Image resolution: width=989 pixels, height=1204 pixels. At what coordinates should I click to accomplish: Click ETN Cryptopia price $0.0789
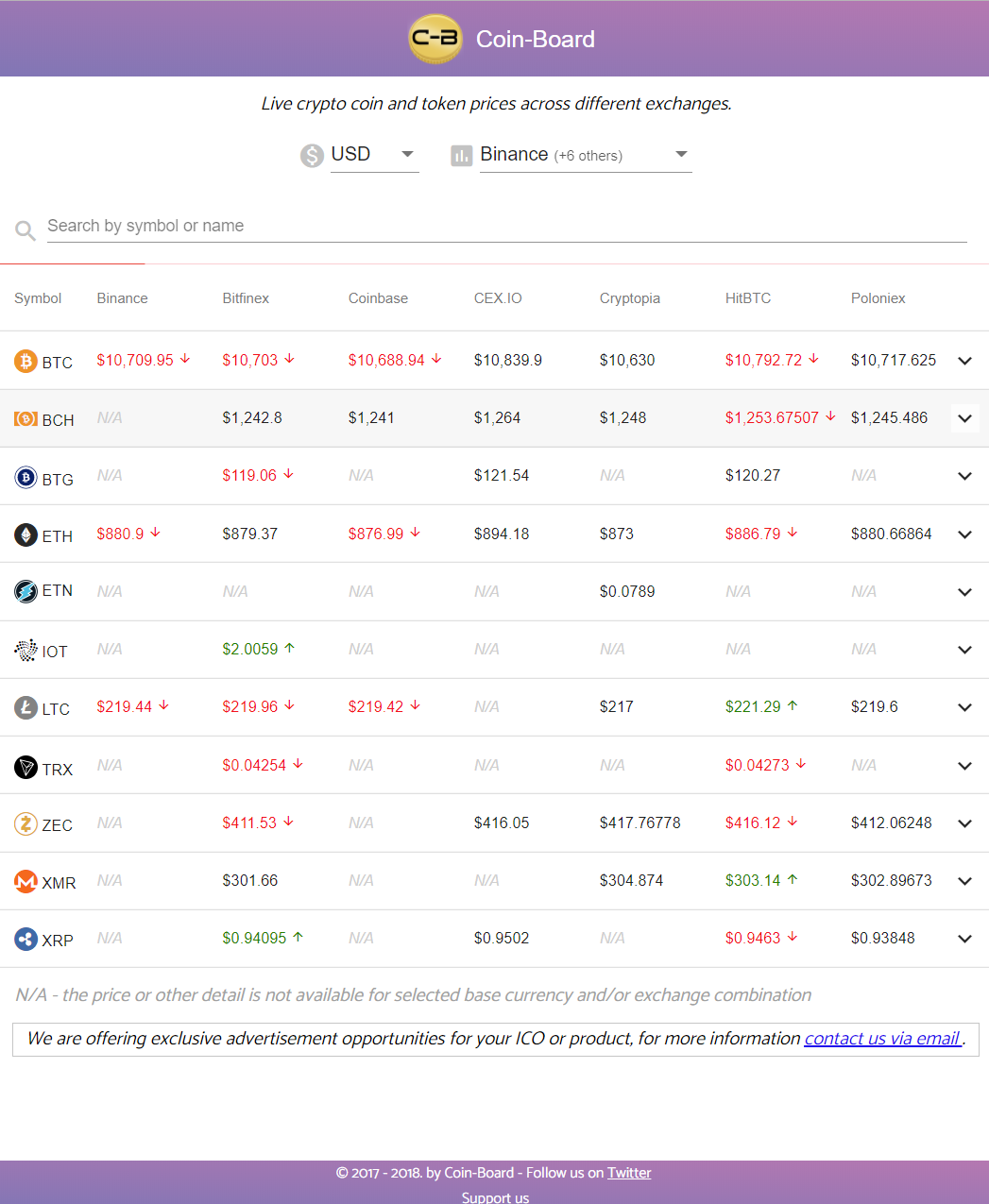pyautogui.click(x=627, y=591)
